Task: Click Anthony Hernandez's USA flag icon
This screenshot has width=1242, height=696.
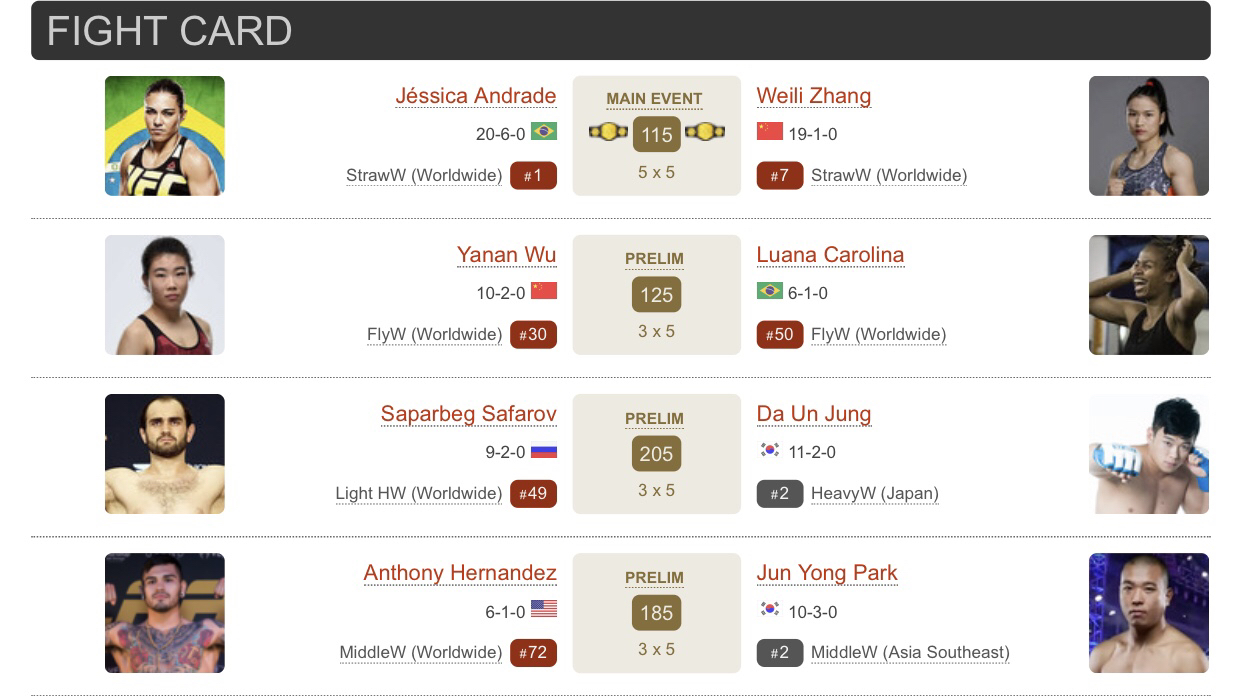Action: (x=544, y=609)
